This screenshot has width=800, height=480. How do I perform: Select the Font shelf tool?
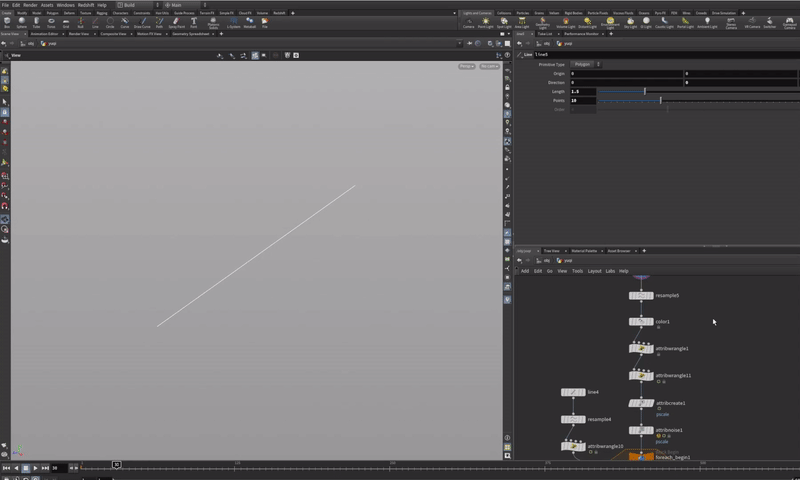point(193,22)
